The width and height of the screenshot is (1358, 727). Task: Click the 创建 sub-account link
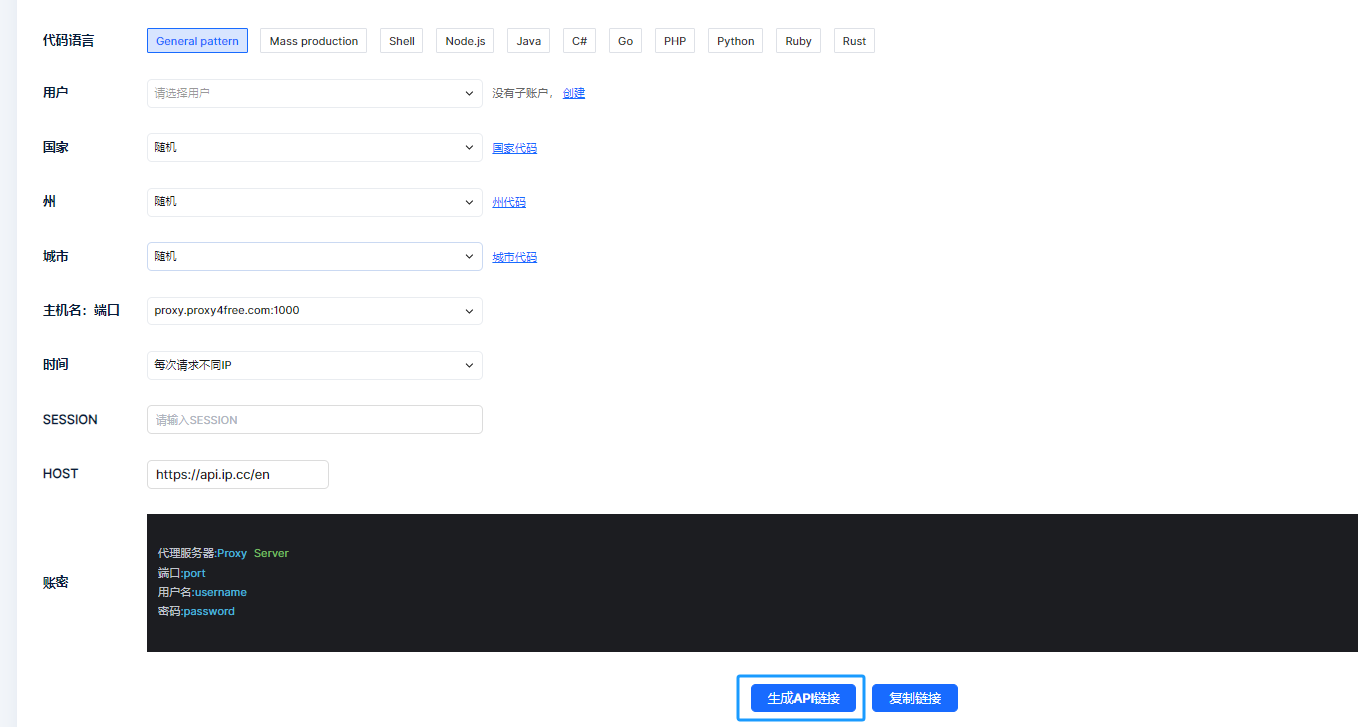pos(574,93)
